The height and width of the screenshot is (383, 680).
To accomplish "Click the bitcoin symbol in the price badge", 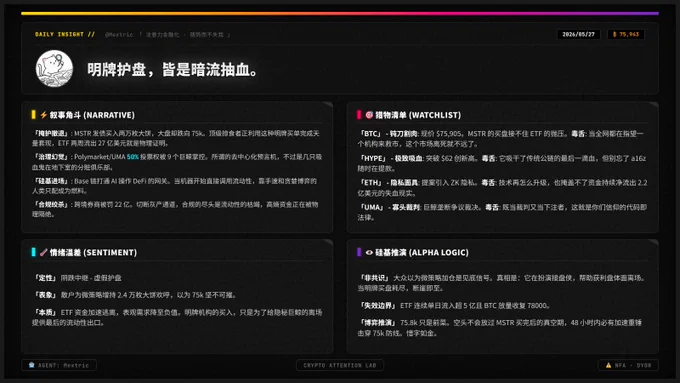I will (x=615, y=34).
